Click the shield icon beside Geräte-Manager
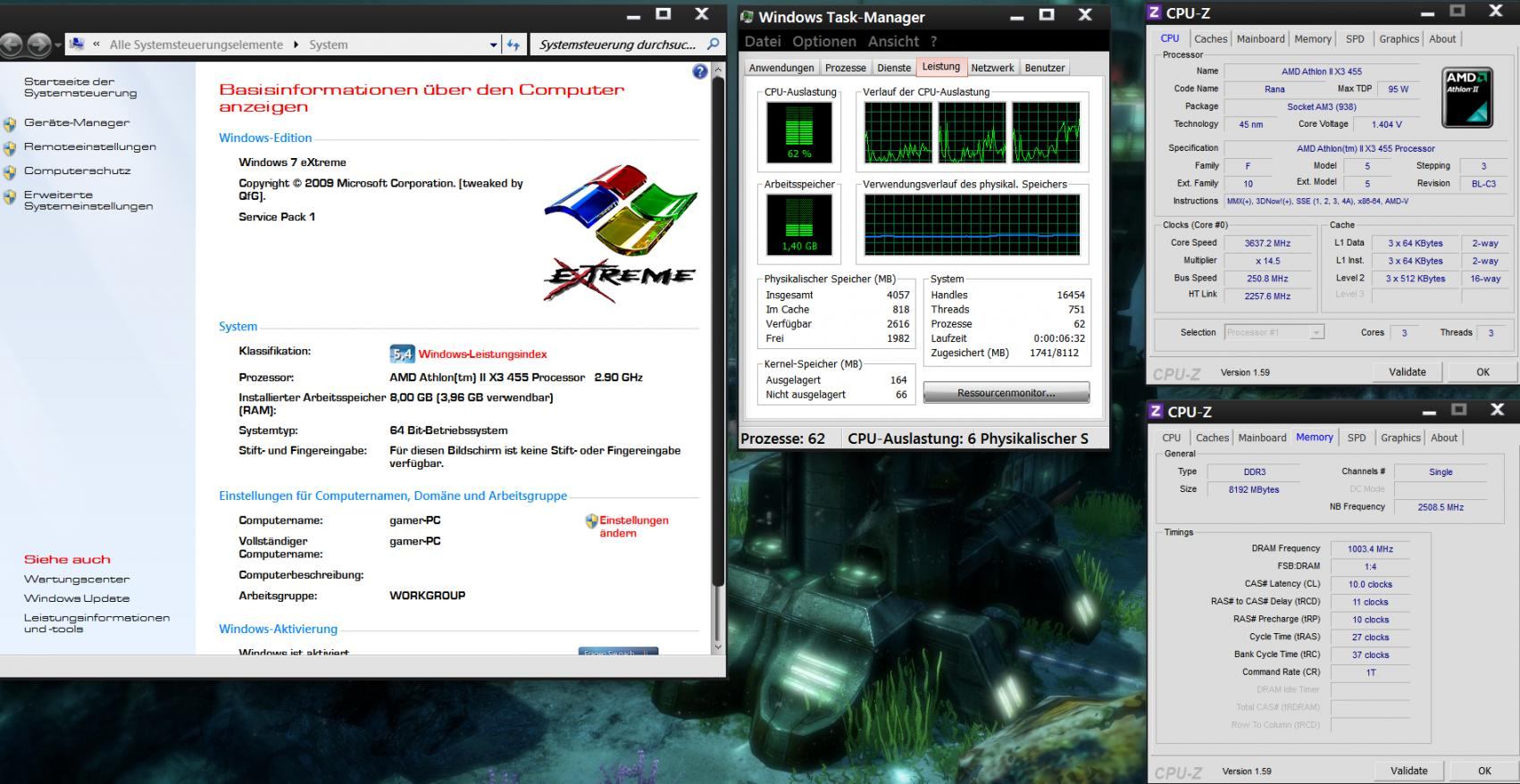Viewport: 1520px width, 784px height. click(x=10, y=124)
